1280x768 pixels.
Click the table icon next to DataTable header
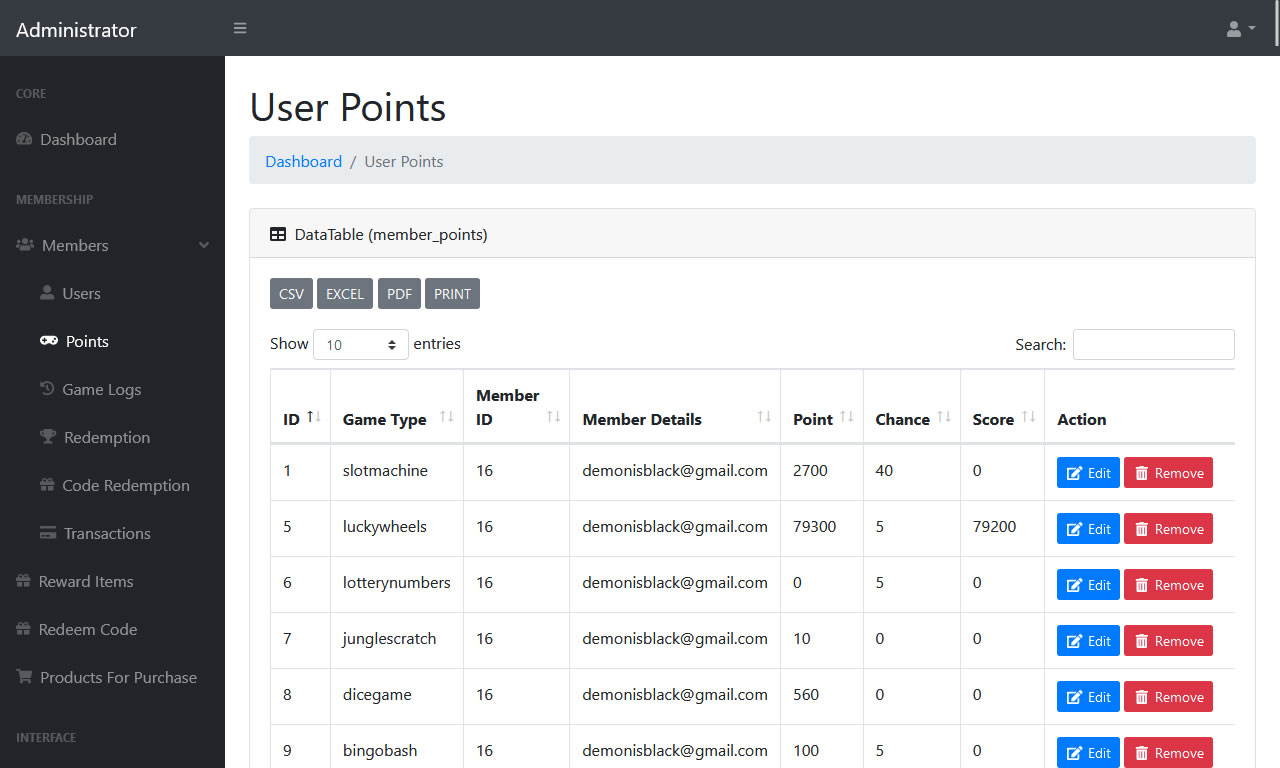[x=277, y=234]
